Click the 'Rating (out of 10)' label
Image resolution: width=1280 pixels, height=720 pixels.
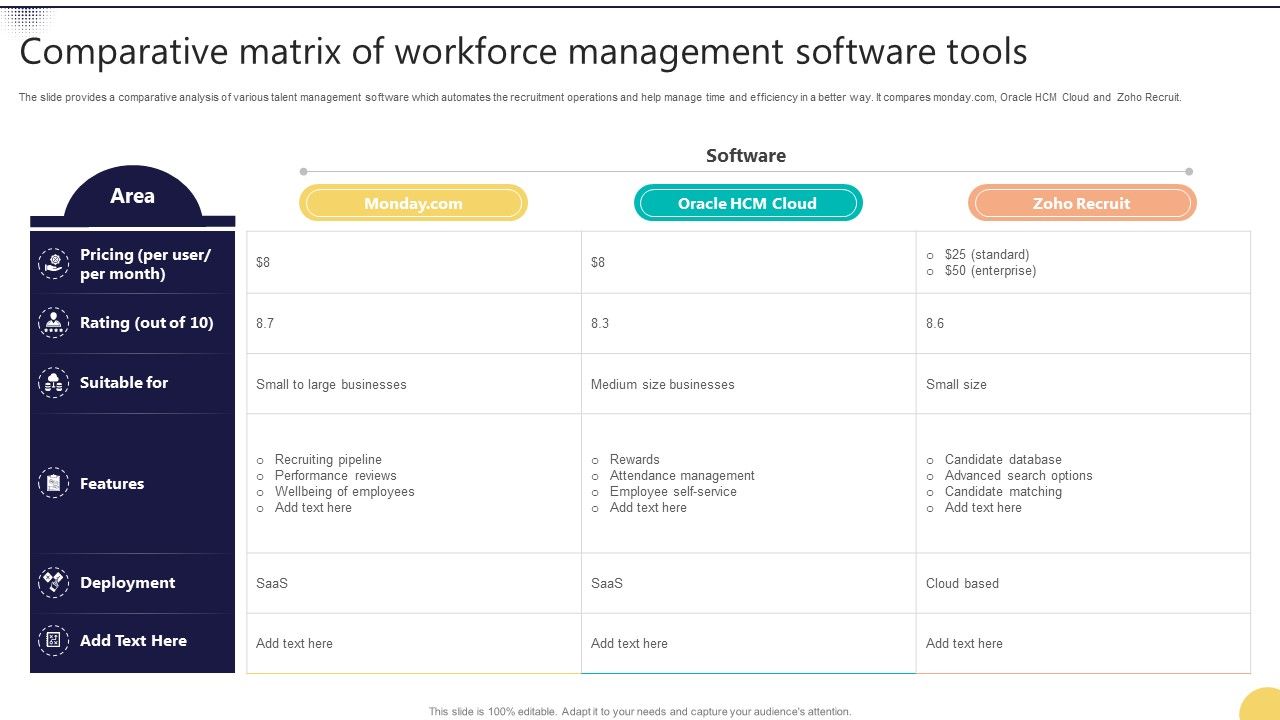[147, 323]
